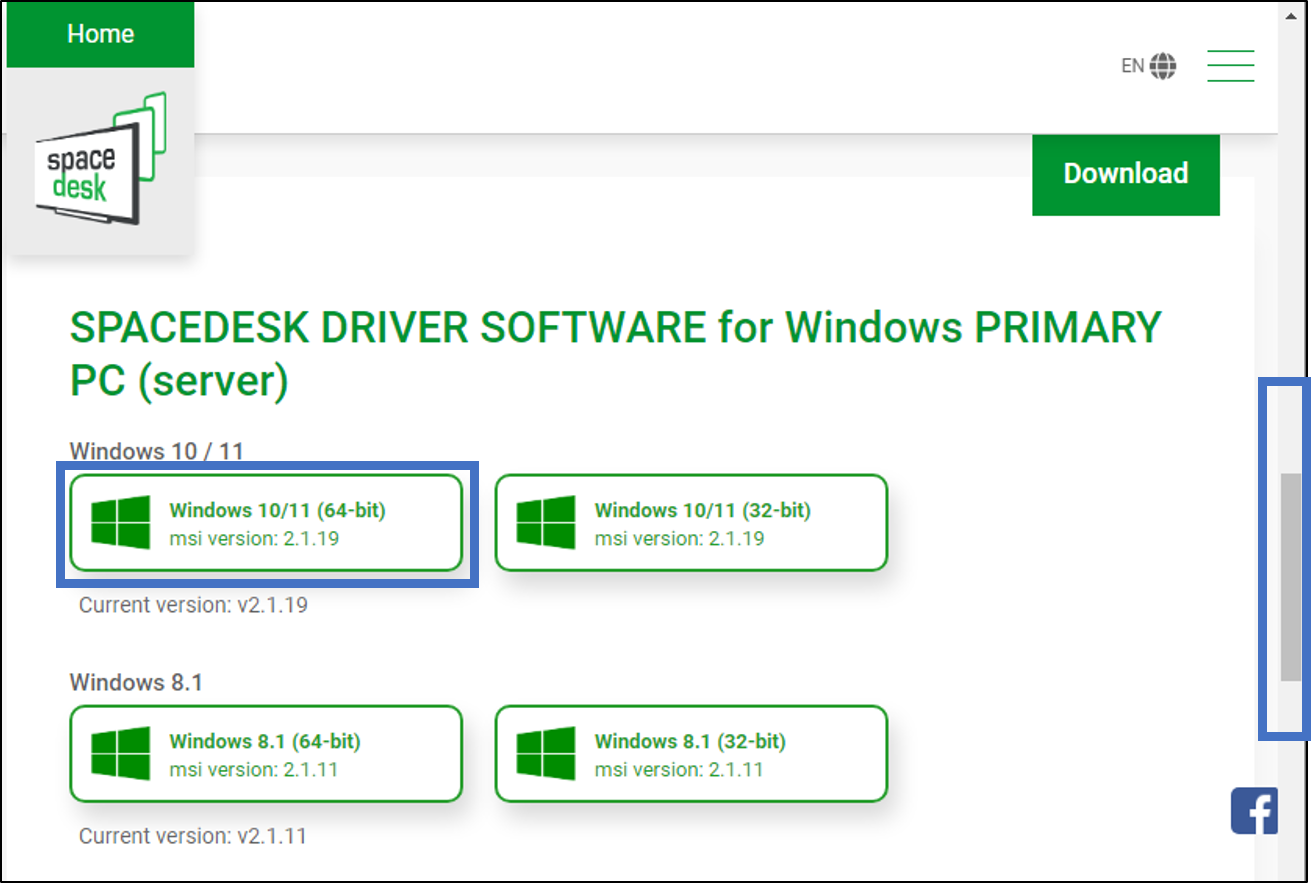Screen dimensions: 1311x883
Task: Click the spacedesk logo
Action: point(101,158)
